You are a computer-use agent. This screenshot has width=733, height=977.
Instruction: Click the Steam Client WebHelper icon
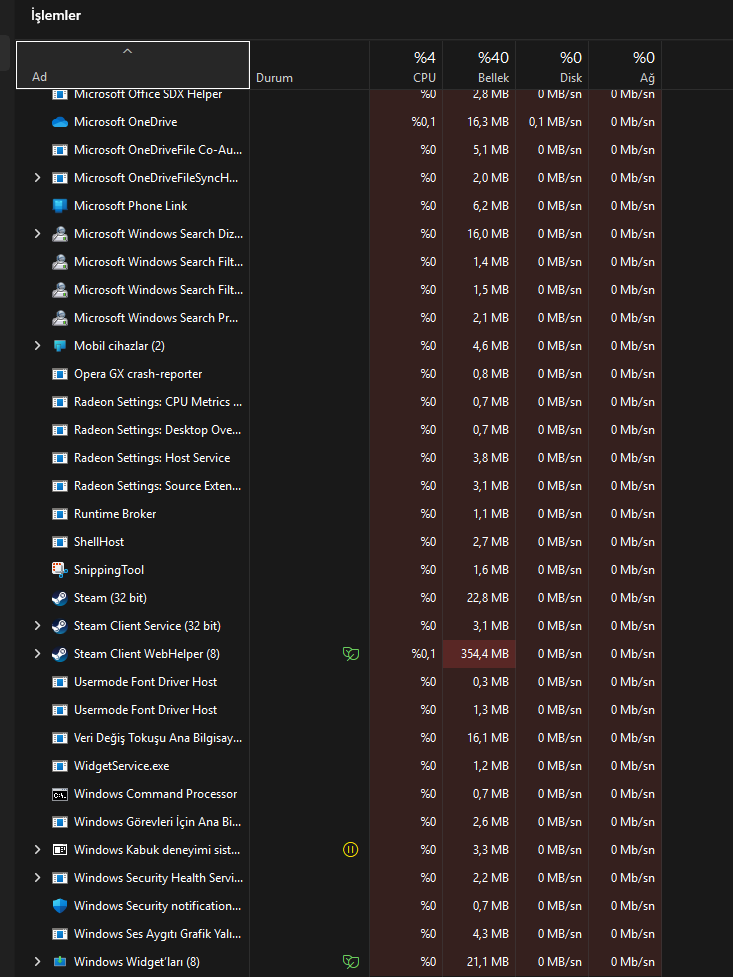pos(60,654)
